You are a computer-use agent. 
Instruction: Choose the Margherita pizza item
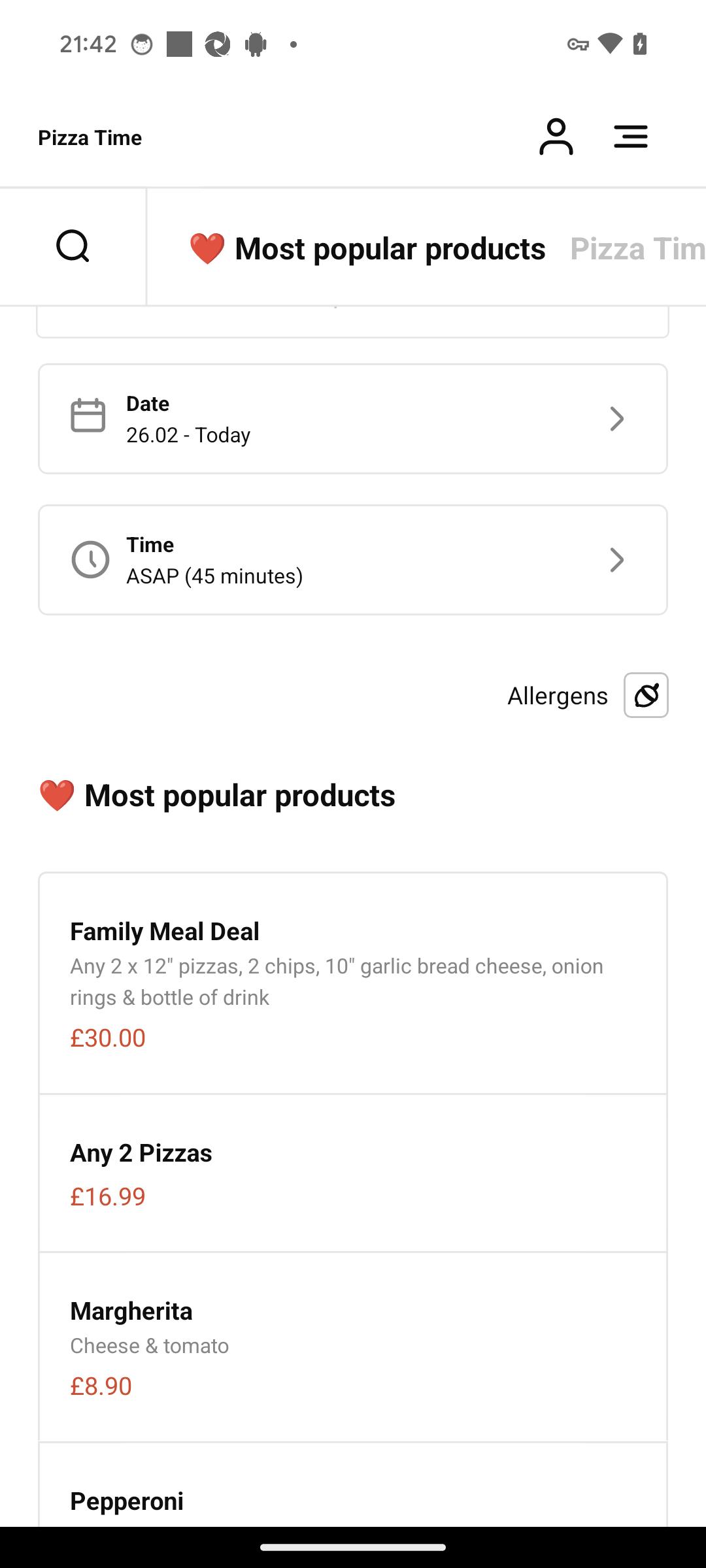[x=353, y=1347]
